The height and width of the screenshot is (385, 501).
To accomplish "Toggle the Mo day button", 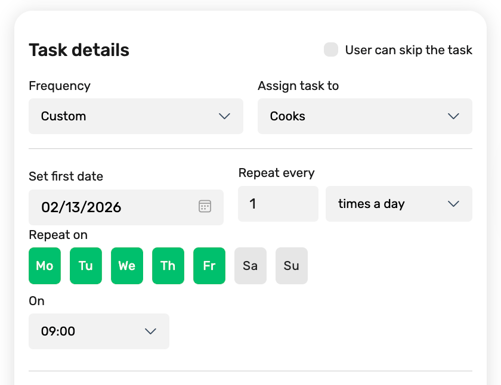I will (45, 266).
